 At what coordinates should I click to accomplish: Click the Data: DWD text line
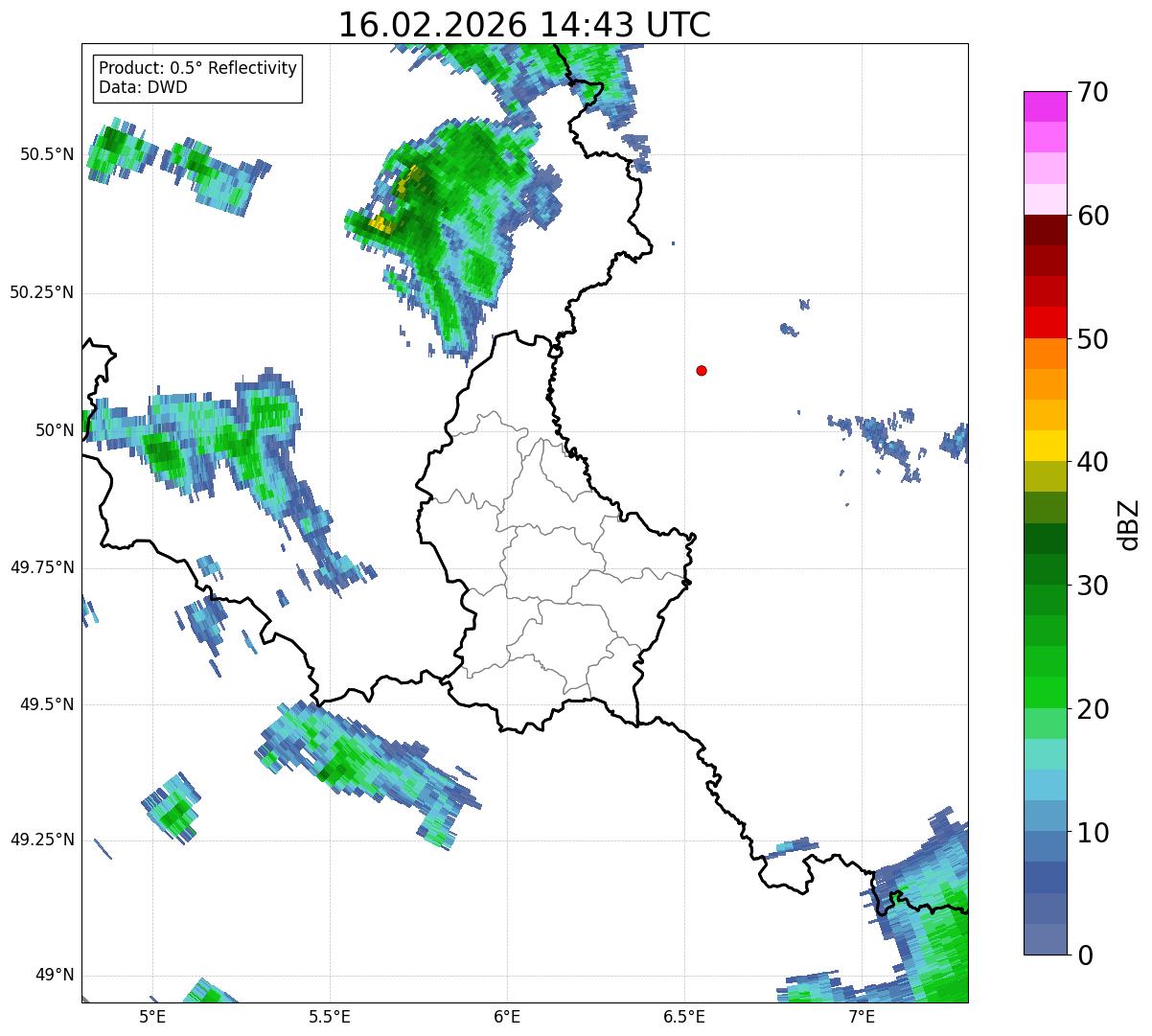tap(143, 87)
